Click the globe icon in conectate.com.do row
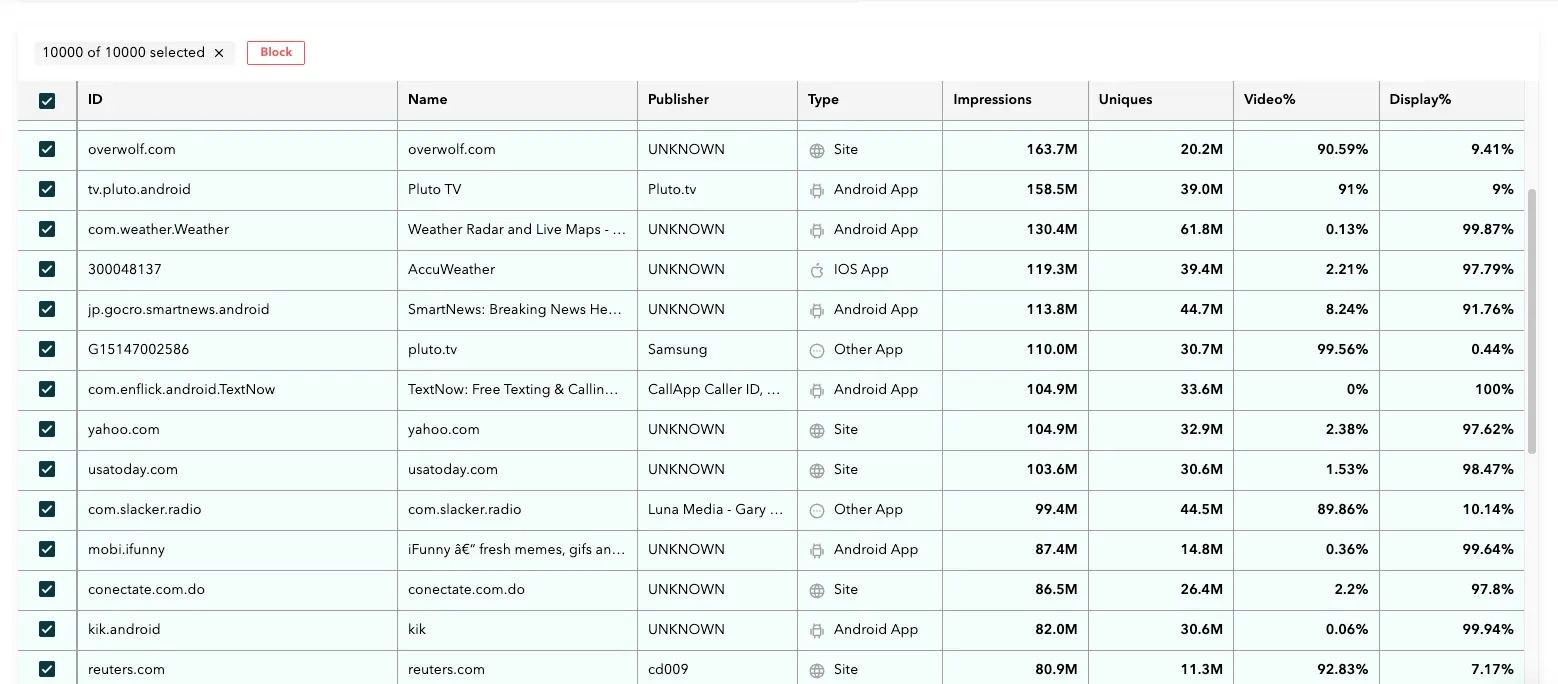 click(x=817, y=590)
